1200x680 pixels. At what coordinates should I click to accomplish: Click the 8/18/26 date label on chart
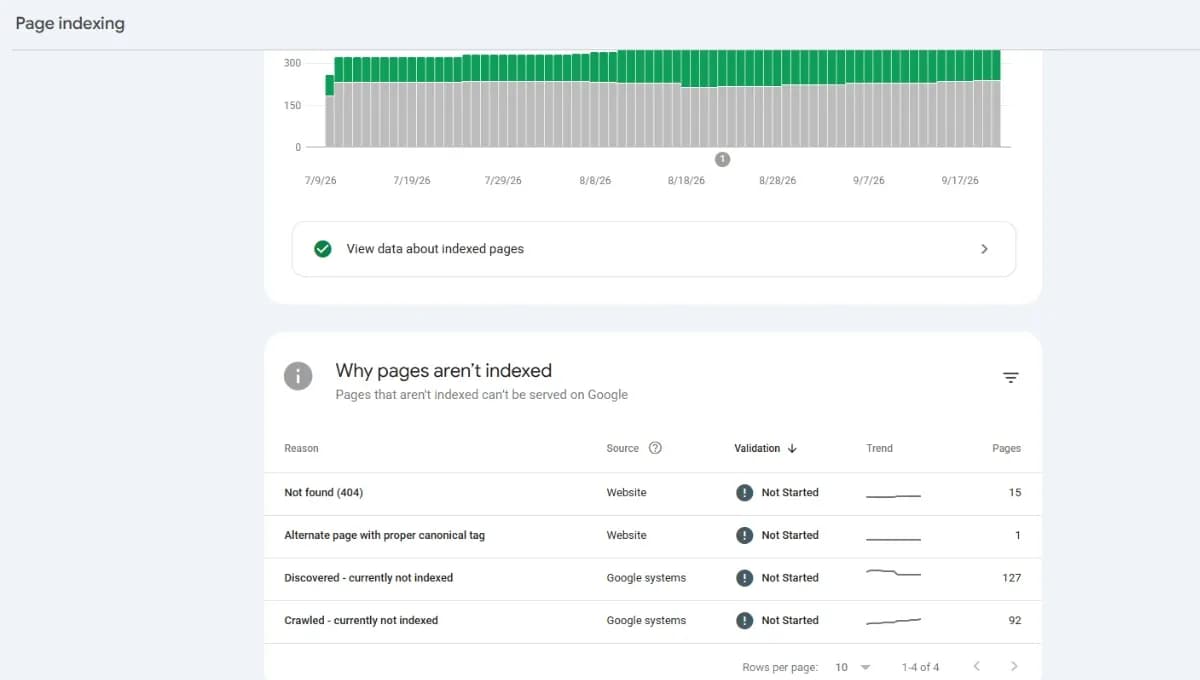pyautogui.click(x=686, y=181)
